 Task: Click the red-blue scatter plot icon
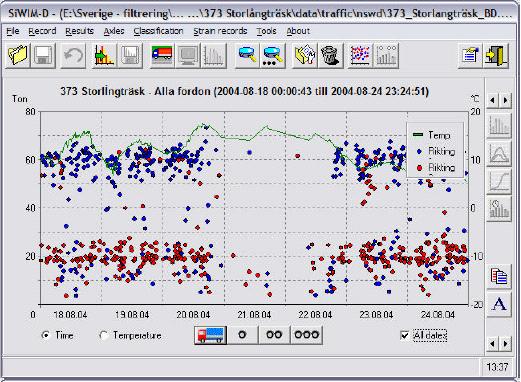click(360, 55)
